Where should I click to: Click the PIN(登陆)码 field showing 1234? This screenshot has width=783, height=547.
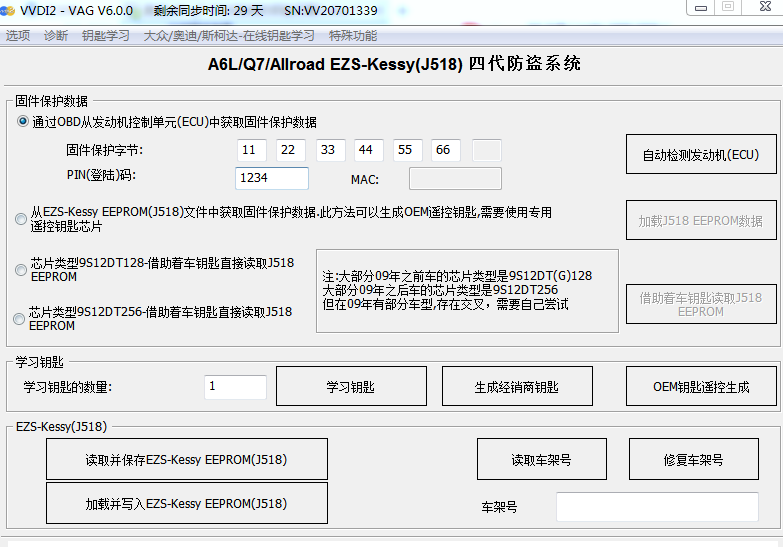point(272,178)
